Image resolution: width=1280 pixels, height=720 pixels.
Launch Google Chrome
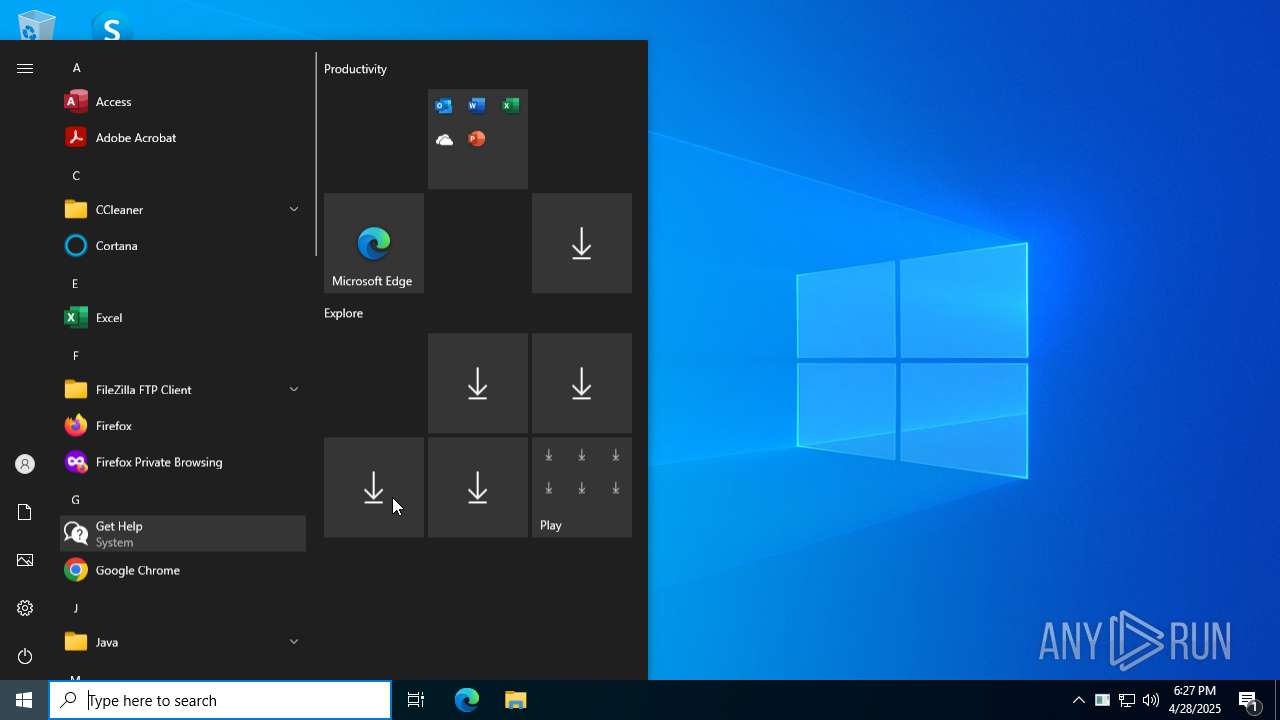(x=183, y=570)
